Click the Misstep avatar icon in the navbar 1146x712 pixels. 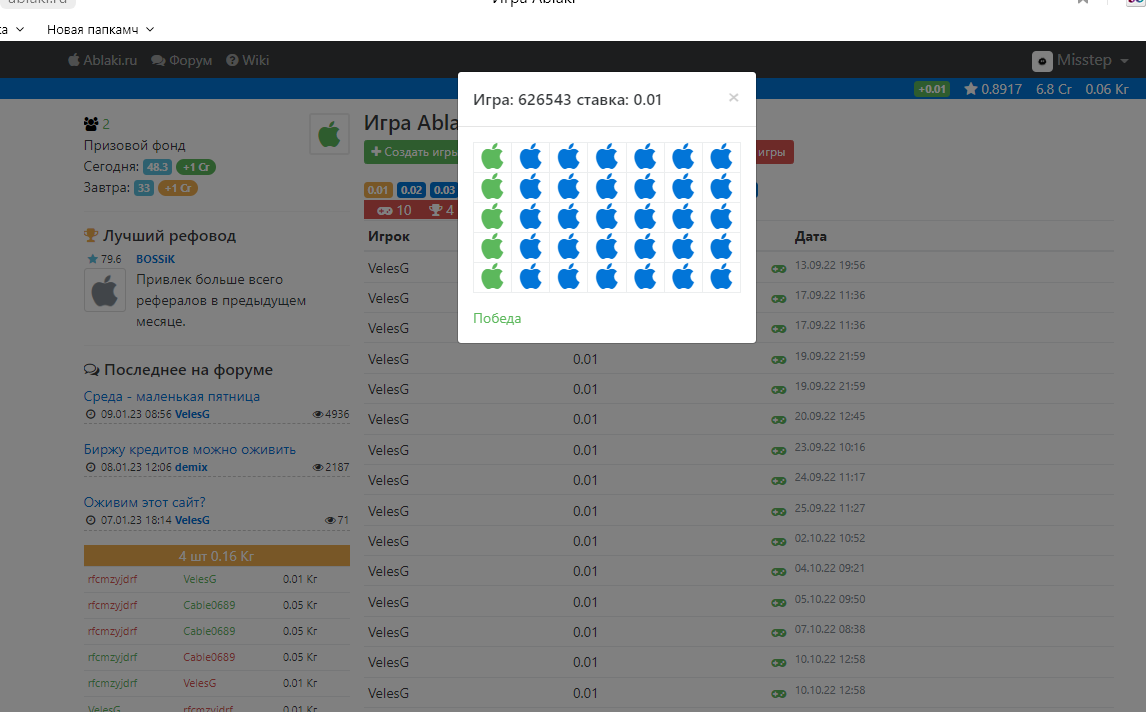[1042, 61]
